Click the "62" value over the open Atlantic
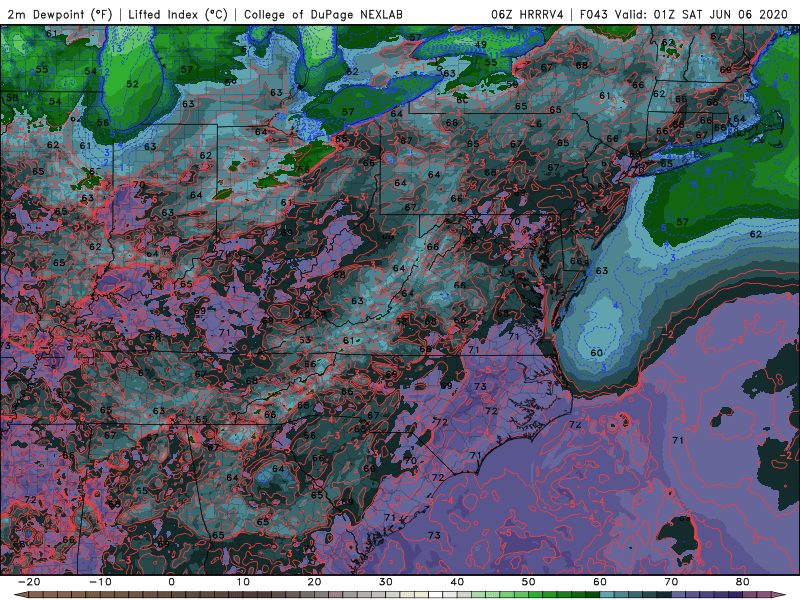This screenshot has height=600, width=800. (756, 234)
